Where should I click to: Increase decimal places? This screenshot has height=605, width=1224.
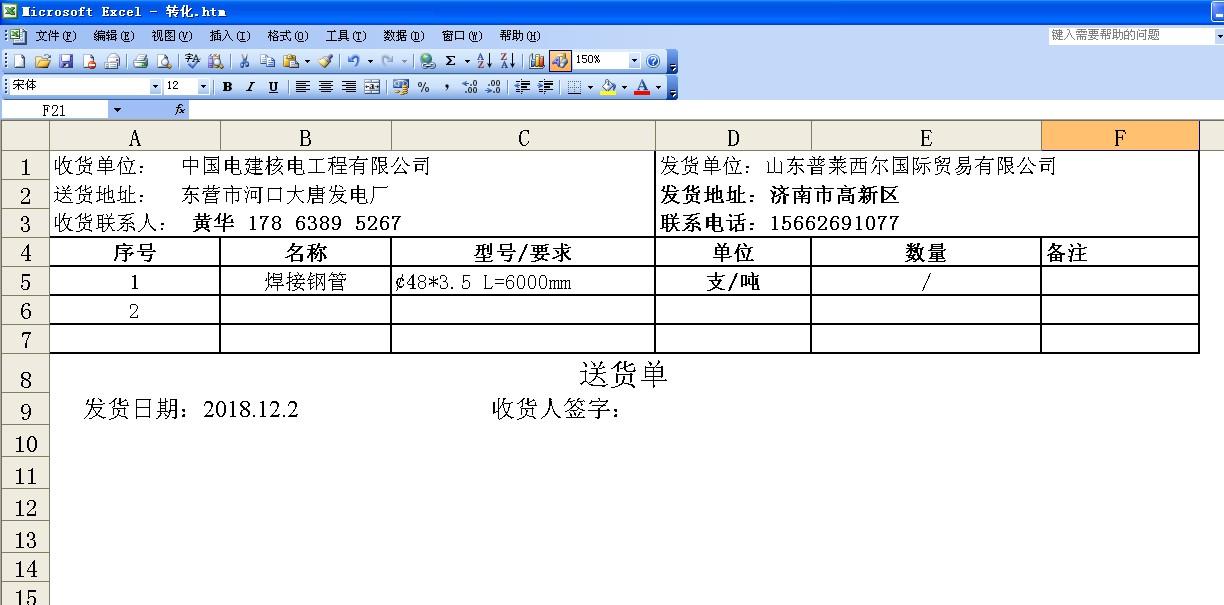pyautogui.click(x=470, y=87)
